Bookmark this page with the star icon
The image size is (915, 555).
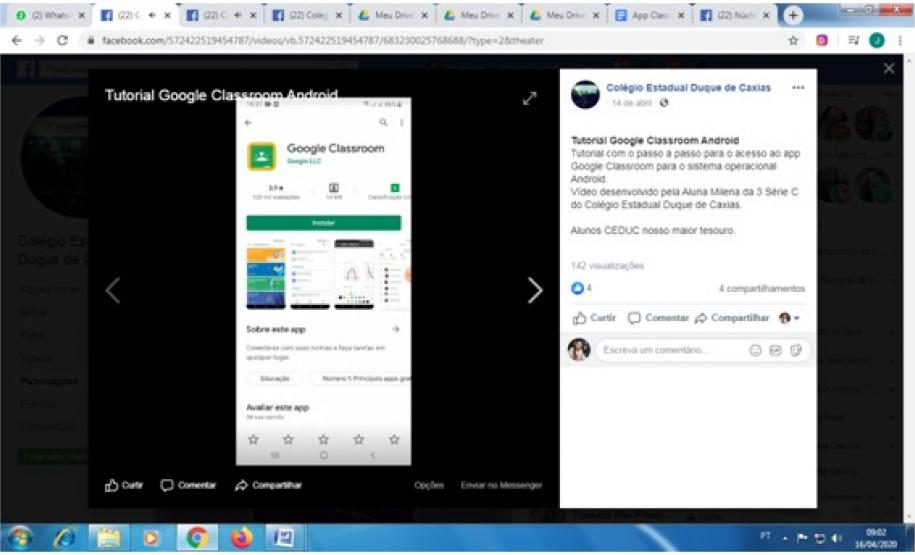coord(793,41)
